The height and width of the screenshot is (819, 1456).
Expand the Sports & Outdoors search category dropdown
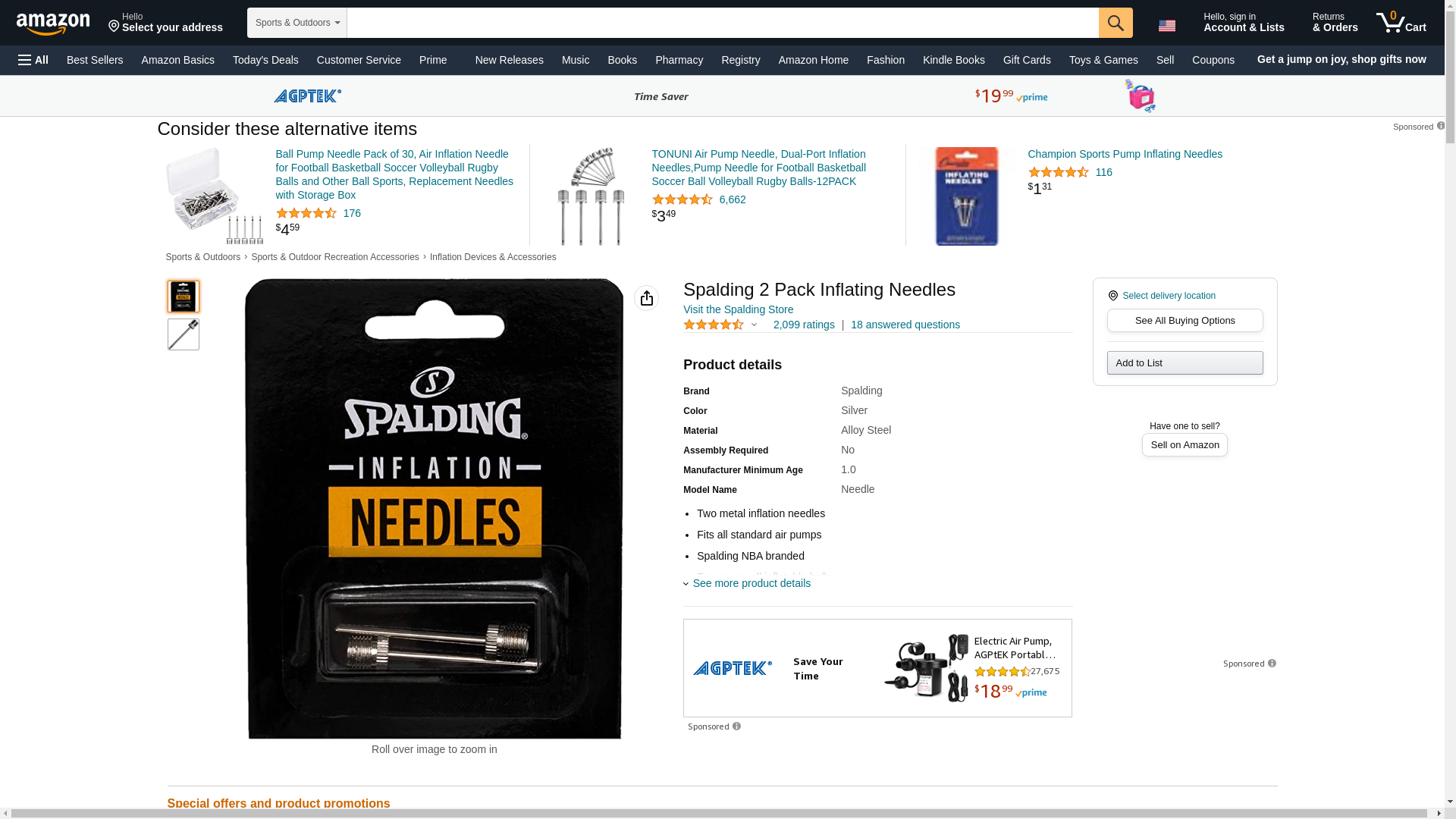point(297,23)
